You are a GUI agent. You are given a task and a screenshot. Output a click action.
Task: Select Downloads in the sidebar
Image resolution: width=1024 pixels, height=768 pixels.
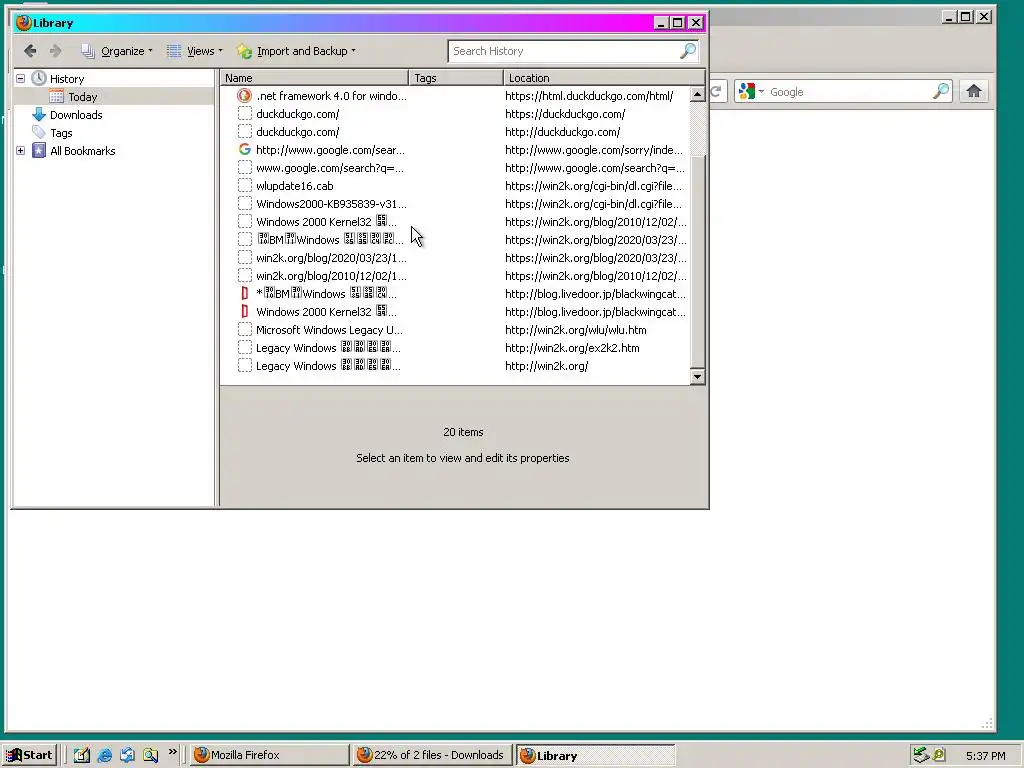click(x=76, y=115)
